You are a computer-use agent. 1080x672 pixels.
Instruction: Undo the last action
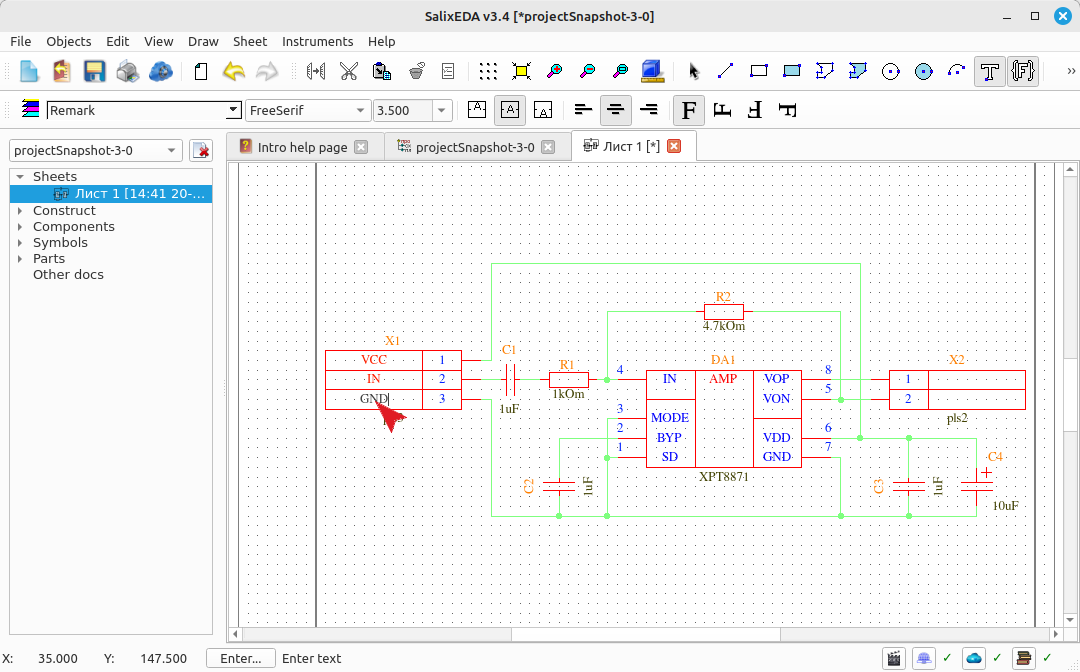click(234, 71)
